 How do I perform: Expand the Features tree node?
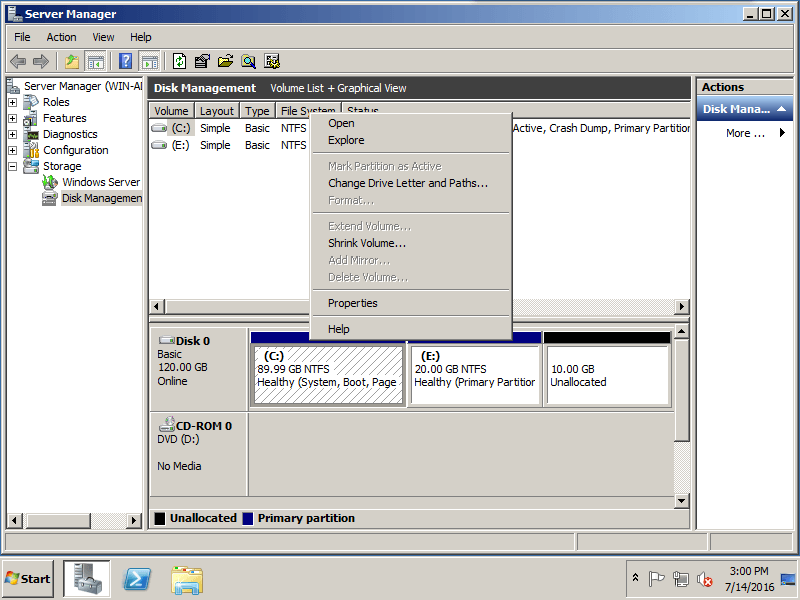13,119
